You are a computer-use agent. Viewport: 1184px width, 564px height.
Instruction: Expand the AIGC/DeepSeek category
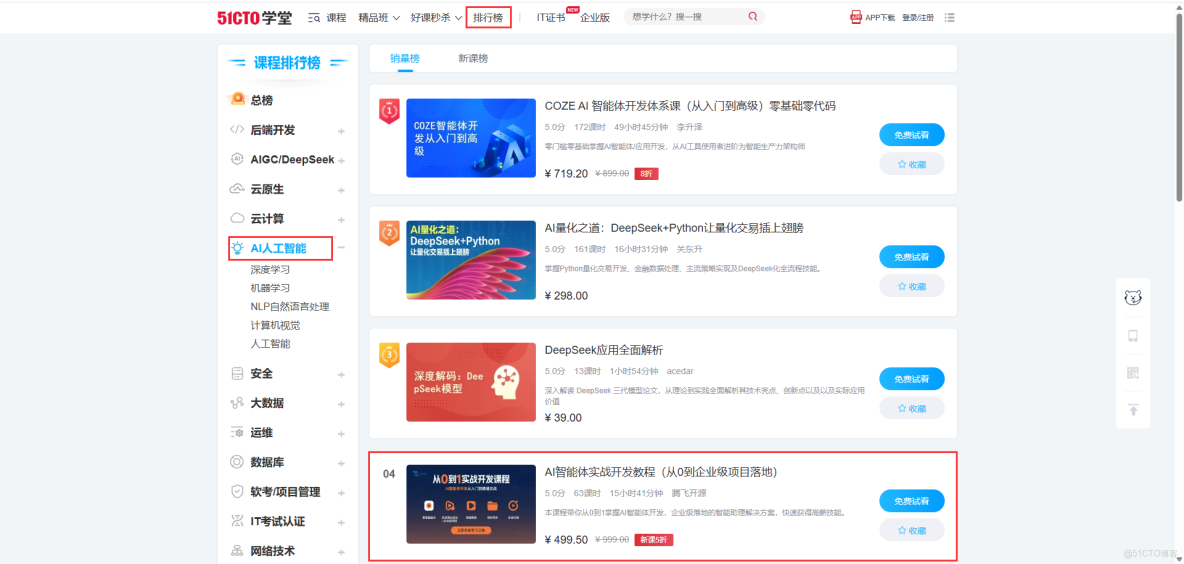(341, 161)
